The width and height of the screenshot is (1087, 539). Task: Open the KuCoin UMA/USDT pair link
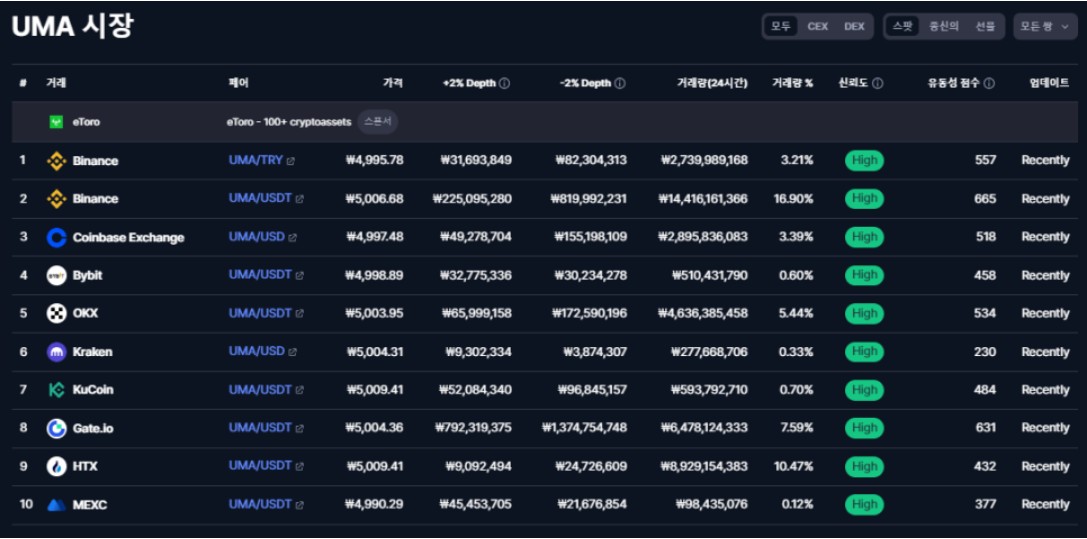[x=260, y=389]
